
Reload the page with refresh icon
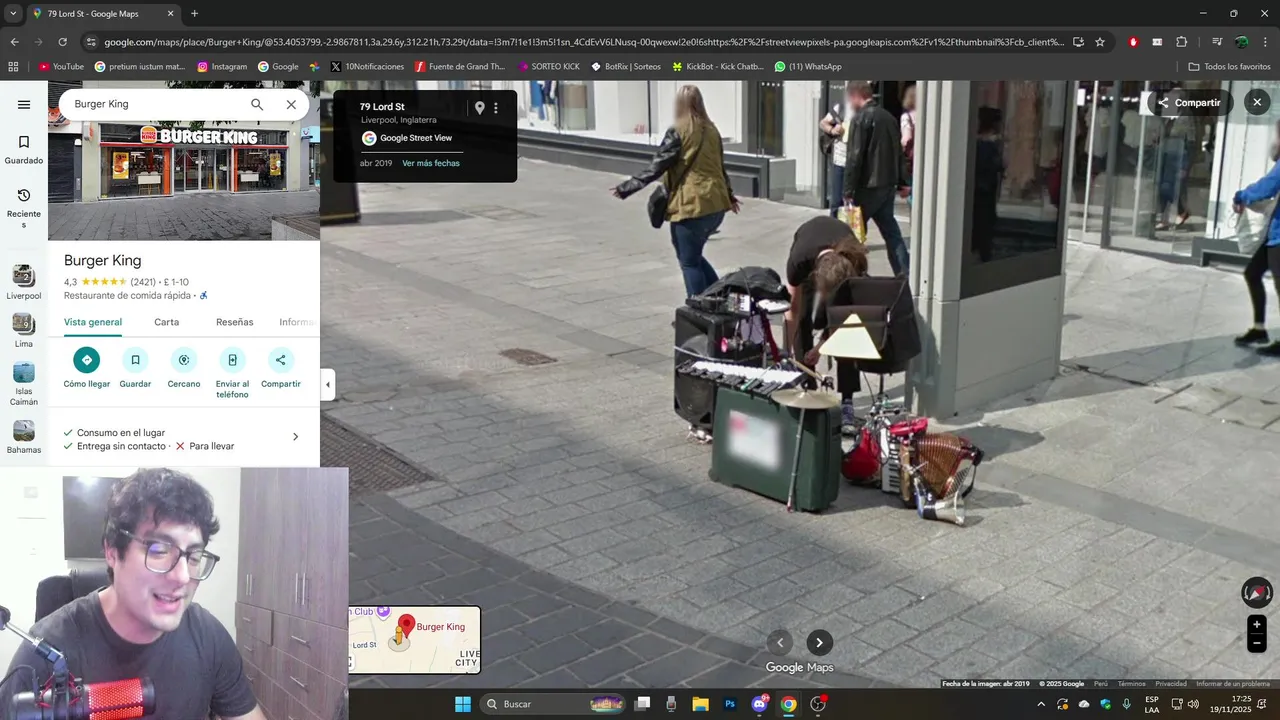pyautogui.click(x=62, y=42)
